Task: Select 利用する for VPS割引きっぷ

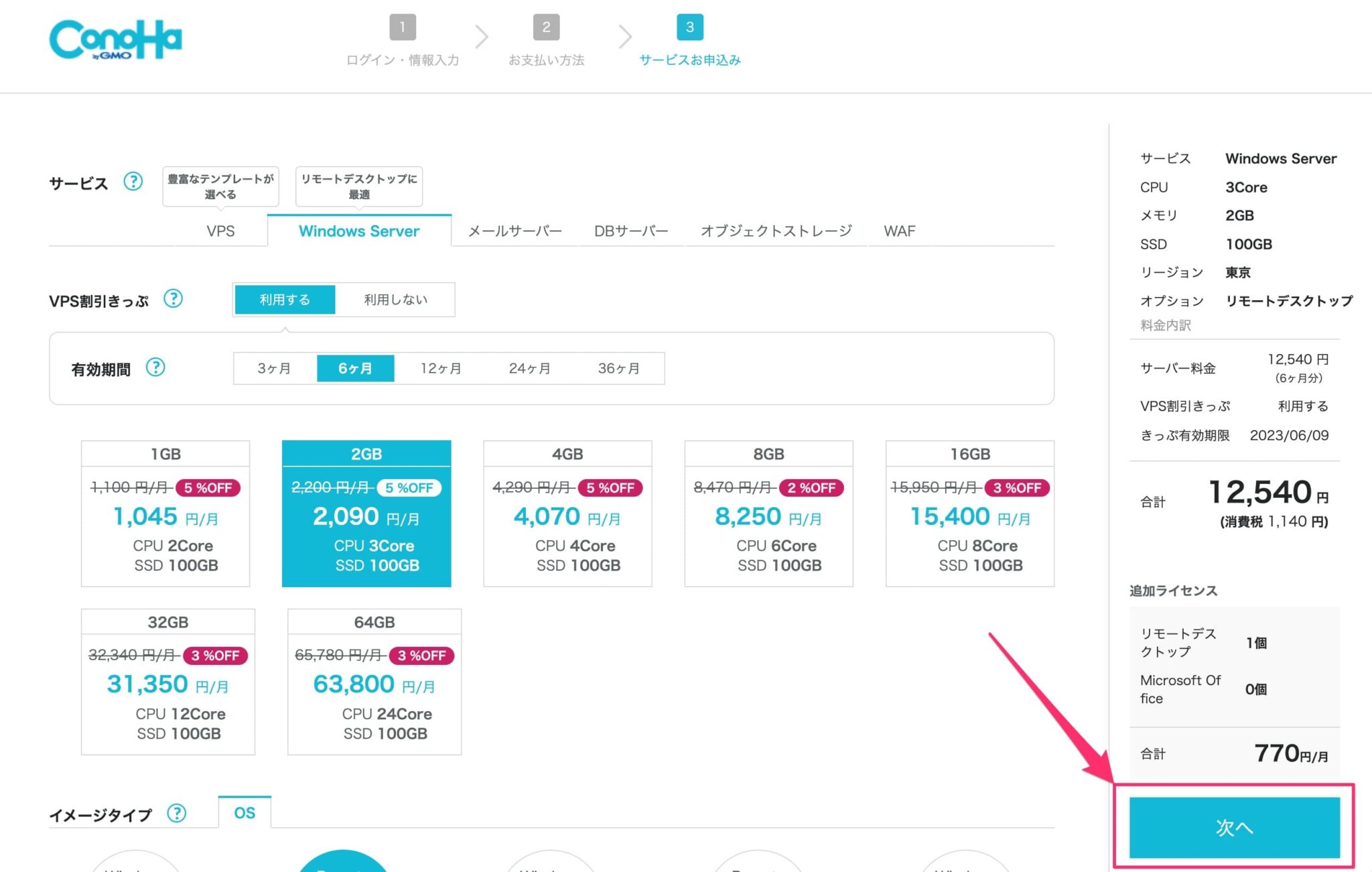Action: tap(285, 300)
